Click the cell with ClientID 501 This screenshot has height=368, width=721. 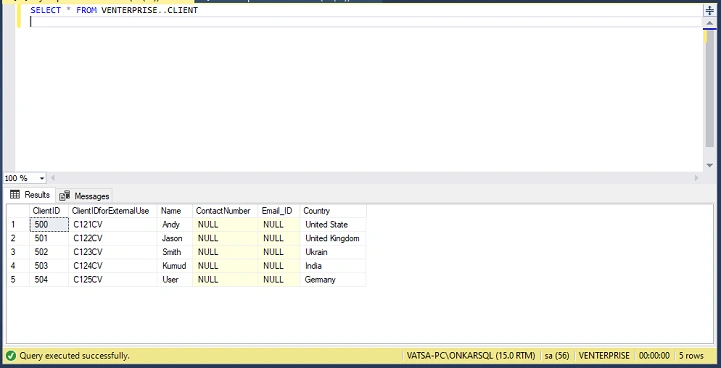pyautogui.click(x=49, y=238)
